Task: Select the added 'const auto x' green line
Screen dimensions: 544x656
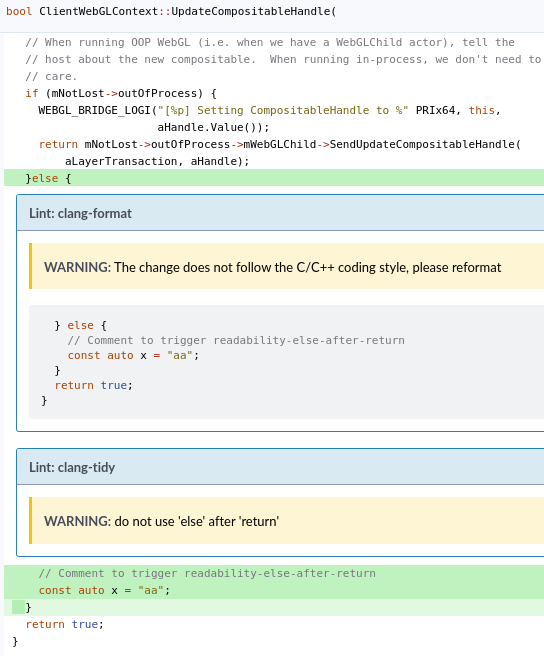Action: (274, 590)
